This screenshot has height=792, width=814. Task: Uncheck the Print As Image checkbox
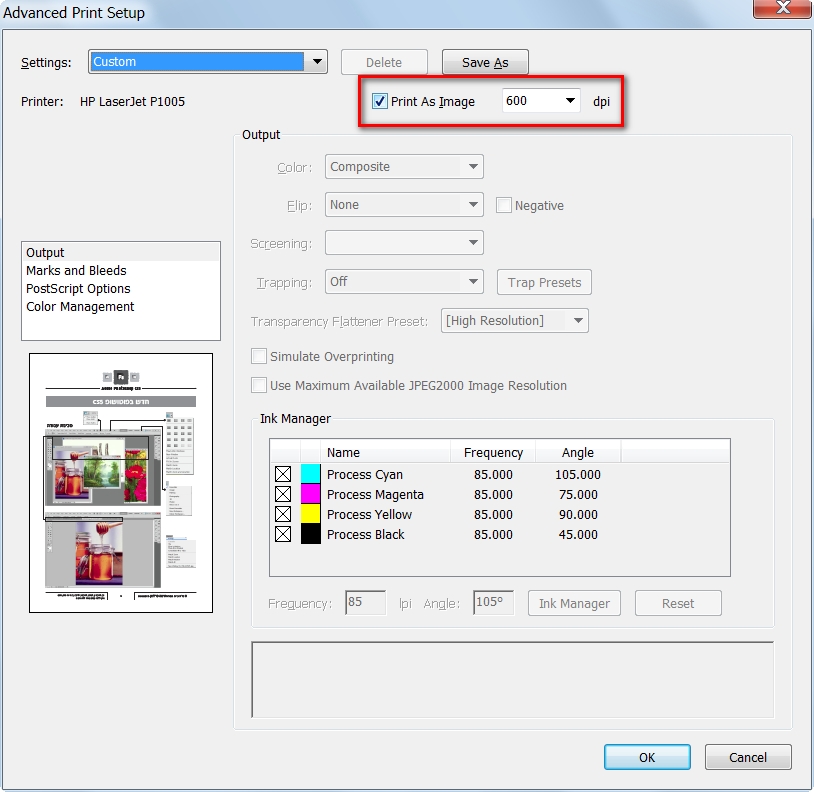click(x=379, y=101)
